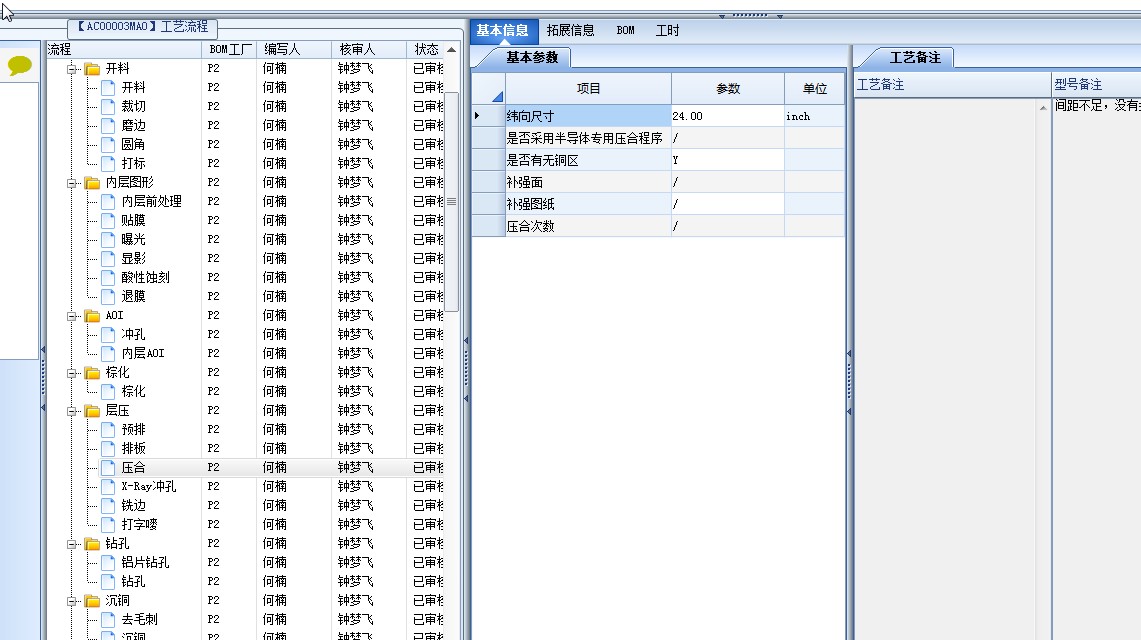Sort by the 项目 column header
1141x640 pixels.
[x=588, y=89]
